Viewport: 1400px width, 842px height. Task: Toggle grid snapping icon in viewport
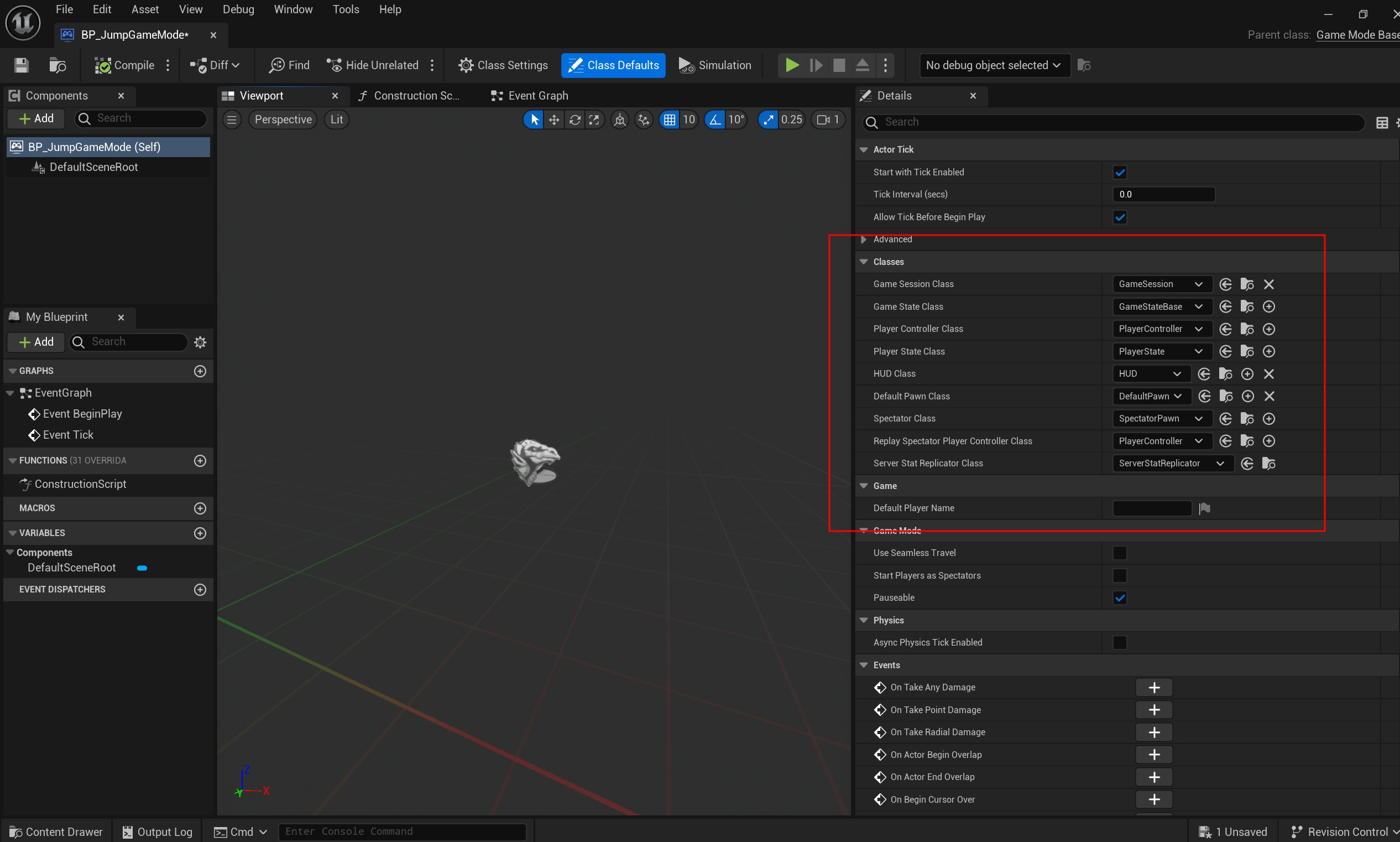(x=670, y=119)
